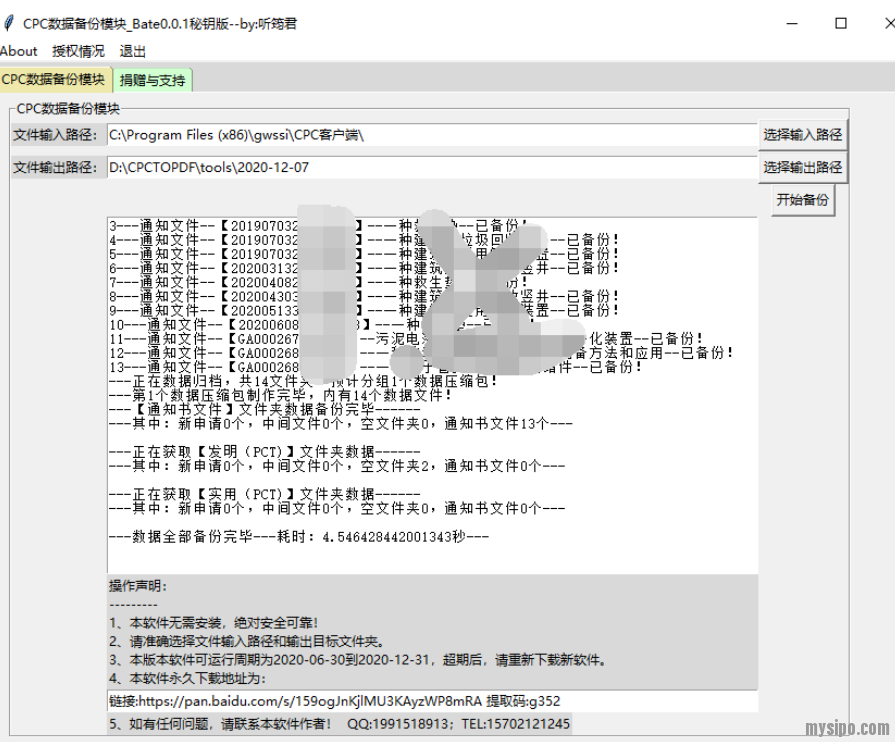Click the 数据全部备份完毕 log line
Viewport: 895px width, 742px height.
298,537
